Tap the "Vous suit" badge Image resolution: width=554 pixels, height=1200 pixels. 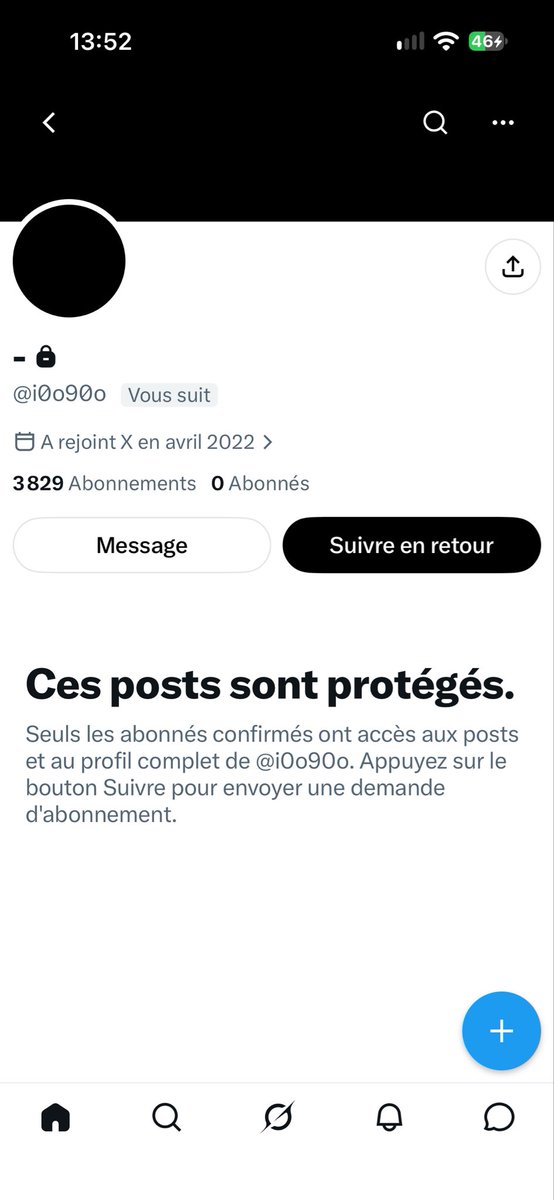(169, 395)
